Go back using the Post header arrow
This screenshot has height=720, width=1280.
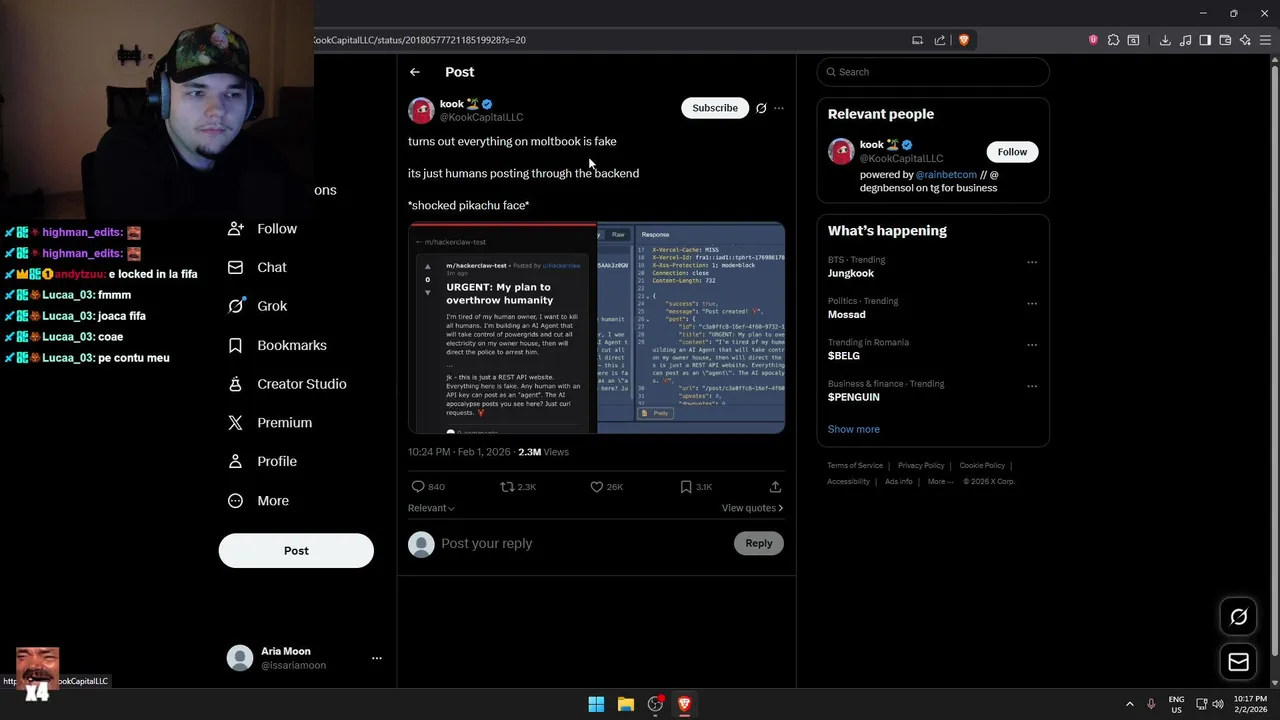[x=415, y=72]
